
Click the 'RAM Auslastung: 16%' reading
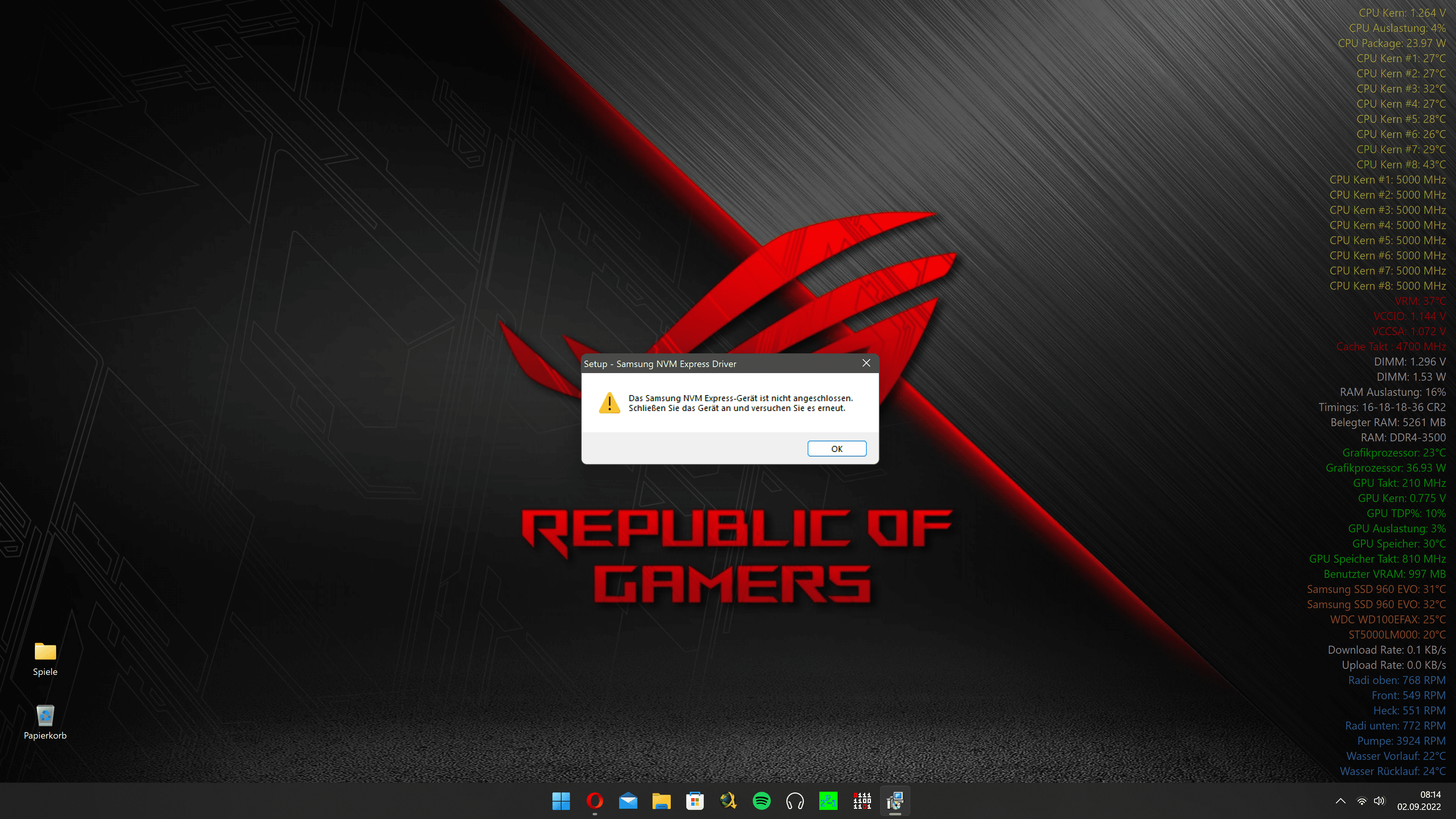1392,392
